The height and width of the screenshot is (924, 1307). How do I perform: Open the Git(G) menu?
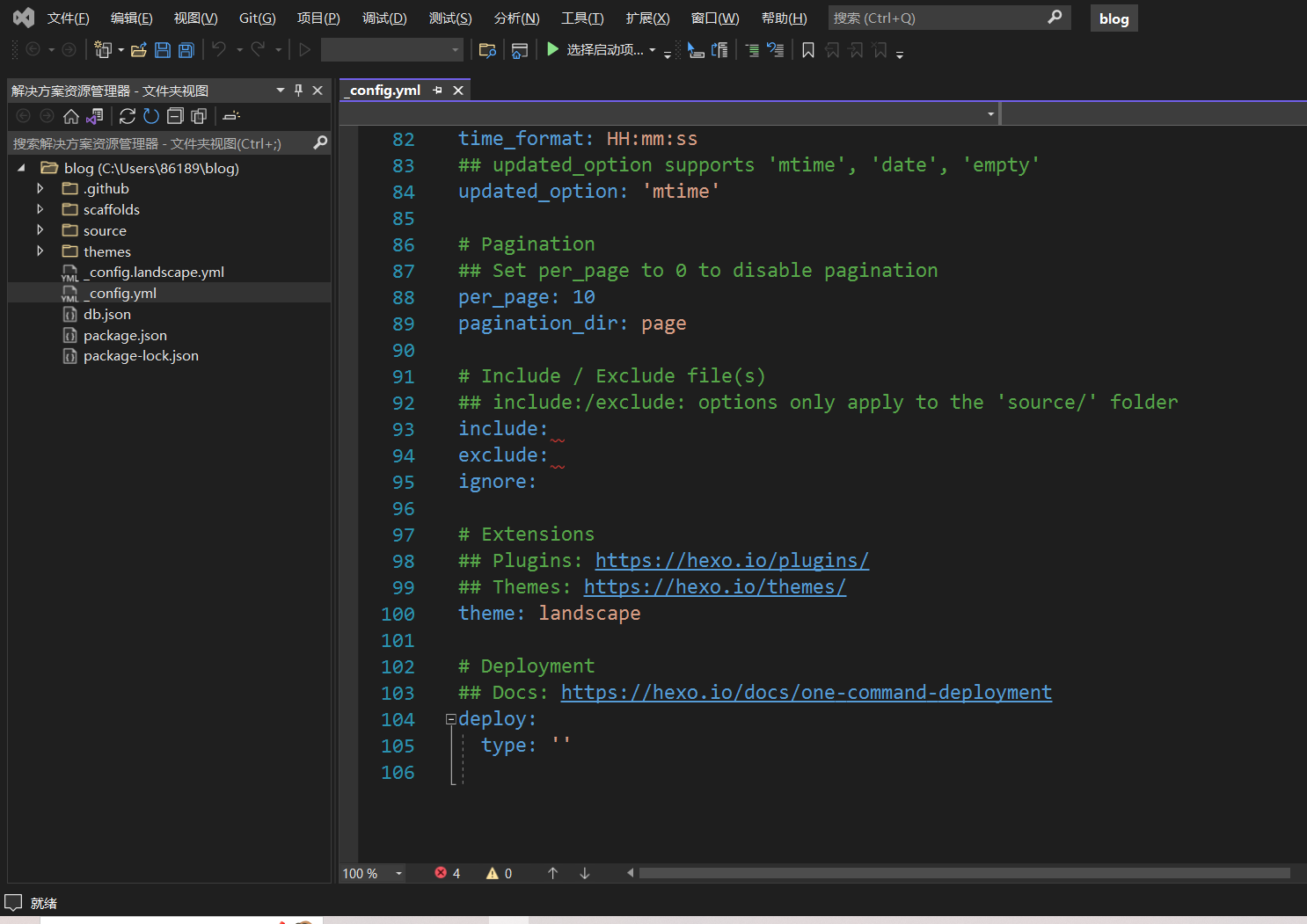click(257, 18)
